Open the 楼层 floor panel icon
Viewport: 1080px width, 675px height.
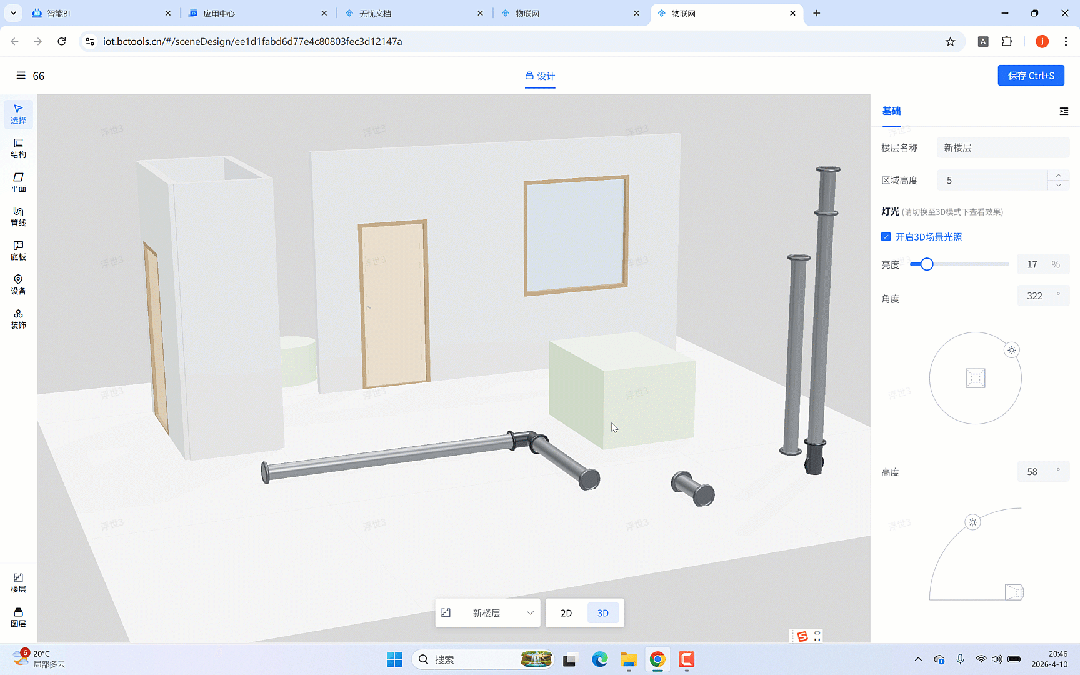pos(18,583)
